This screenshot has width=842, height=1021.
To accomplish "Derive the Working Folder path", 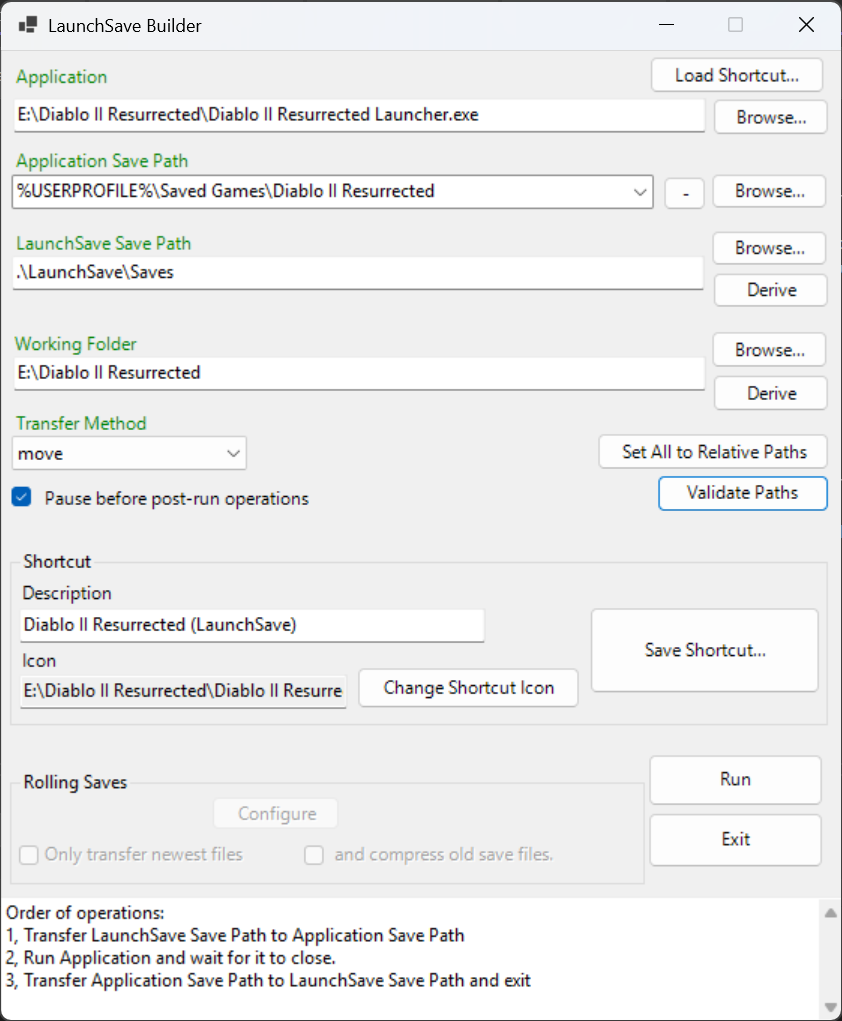I will 770,393.
